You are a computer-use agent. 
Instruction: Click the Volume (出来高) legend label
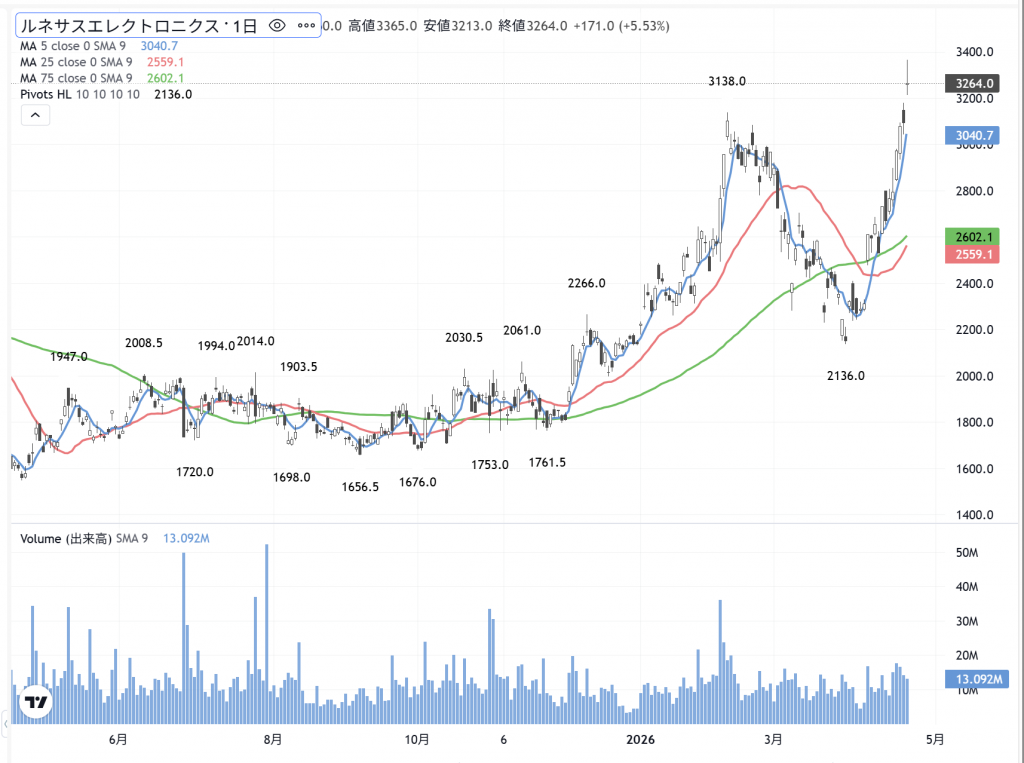84,538
